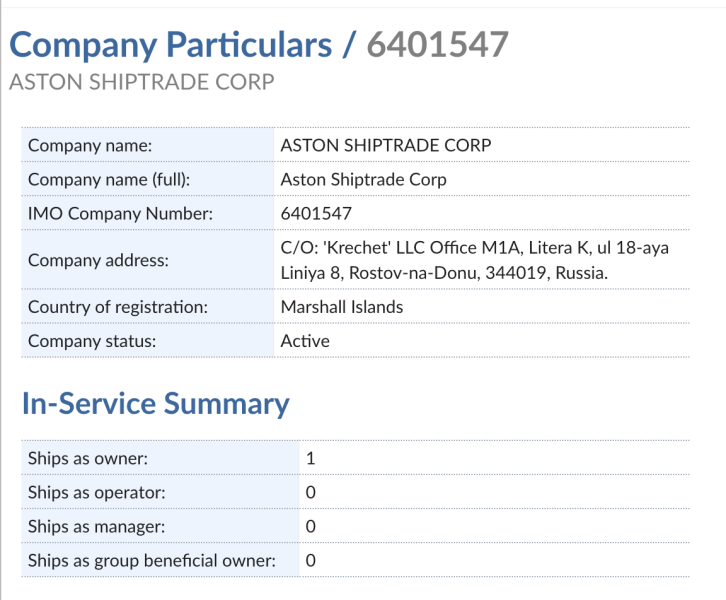Click the Rostov-na-Donu address line
The width and height of the screenshot is (726, 600).
click(444, 273)
